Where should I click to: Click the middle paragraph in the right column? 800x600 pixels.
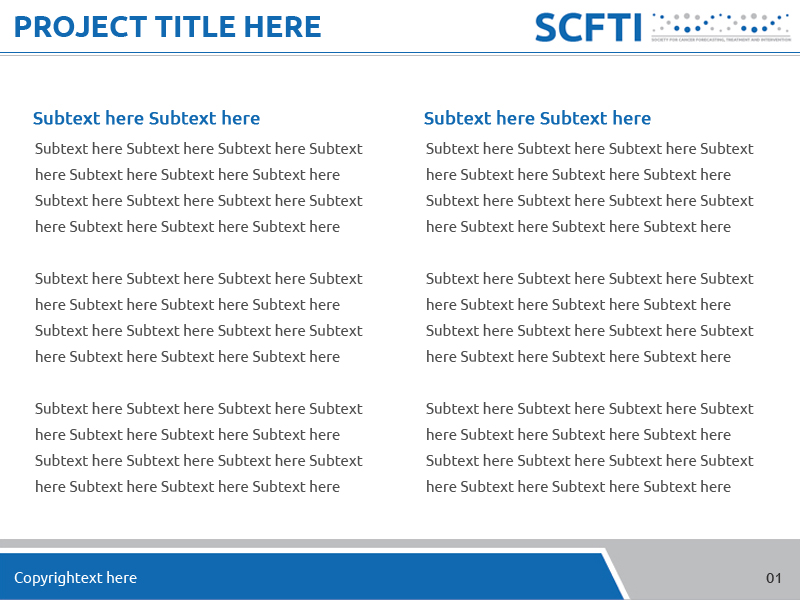point(589,318)
